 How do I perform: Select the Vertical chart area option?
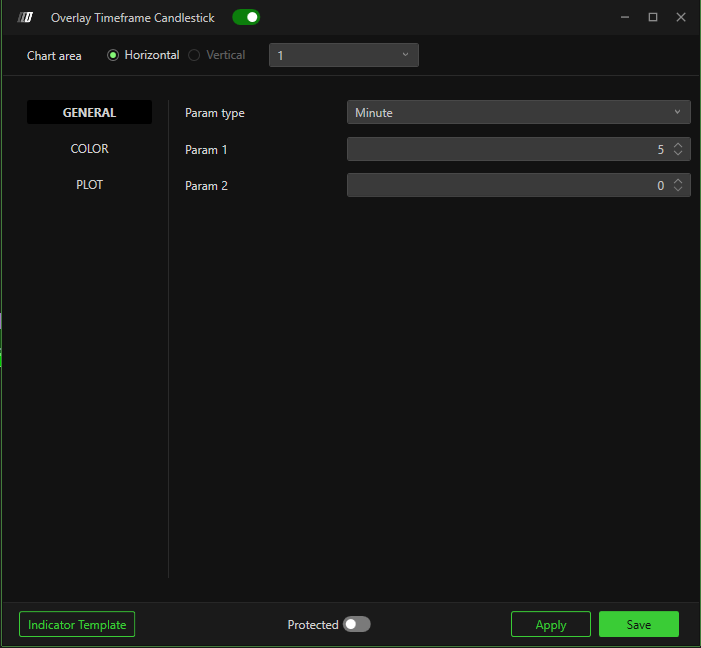(x=194, y=55)
